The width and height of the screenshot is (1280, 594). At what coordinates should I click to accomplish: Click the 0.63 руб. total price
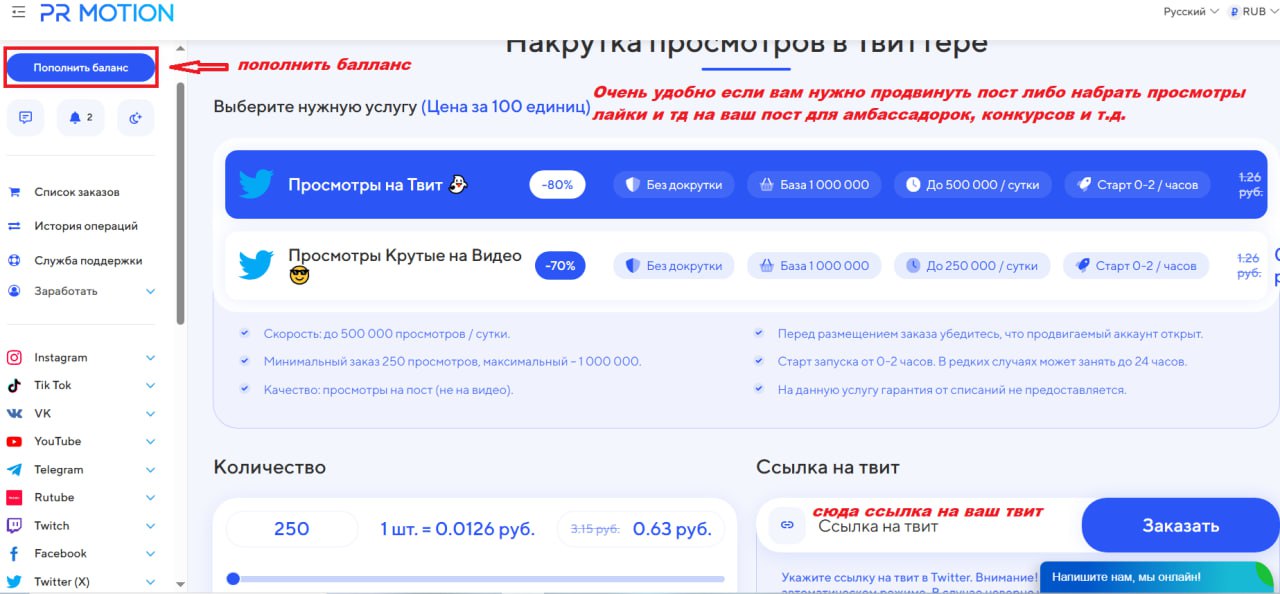672,529
